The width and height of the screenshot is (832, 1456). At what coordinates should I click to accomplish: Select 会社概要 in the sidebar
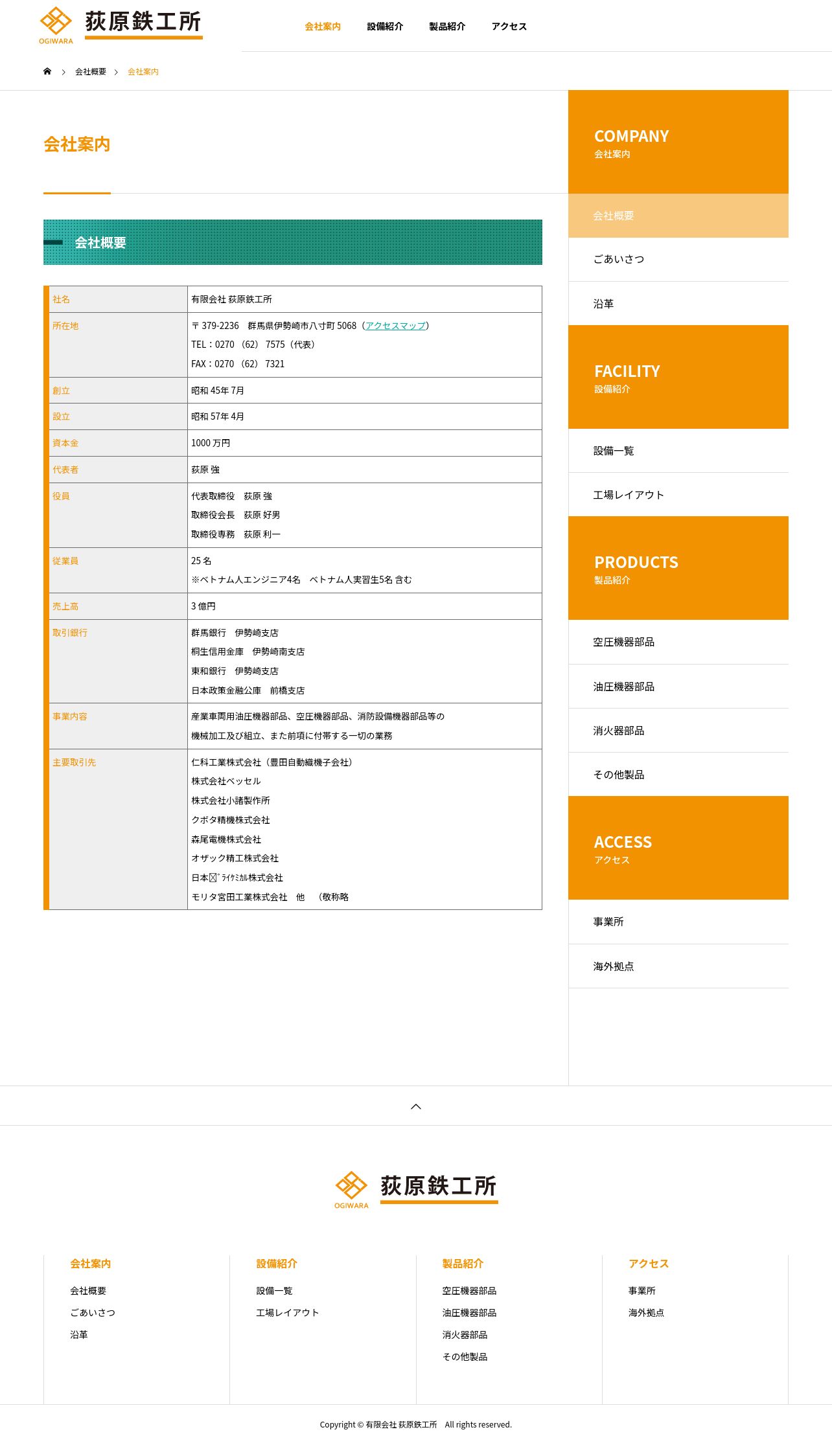pyautogui.click(x=678, y=216)
